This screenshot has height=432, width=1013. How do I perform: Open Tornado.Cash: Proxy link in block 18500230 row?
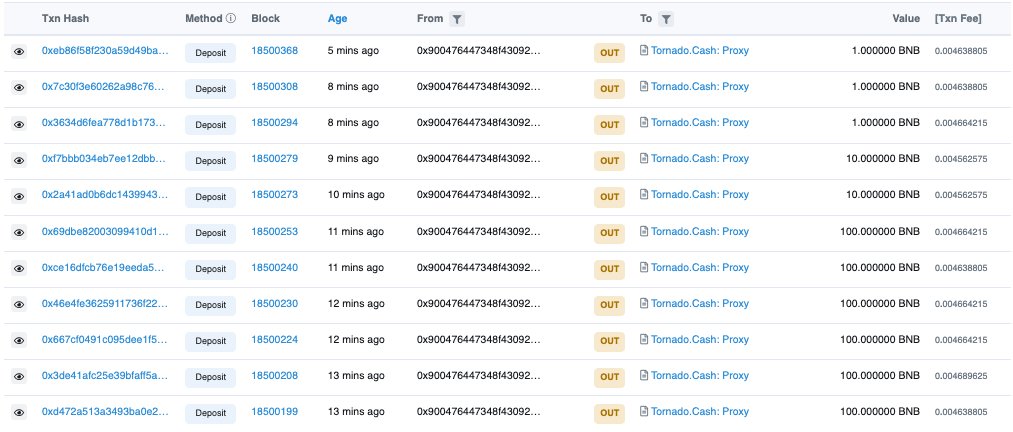tap(700, 303)
